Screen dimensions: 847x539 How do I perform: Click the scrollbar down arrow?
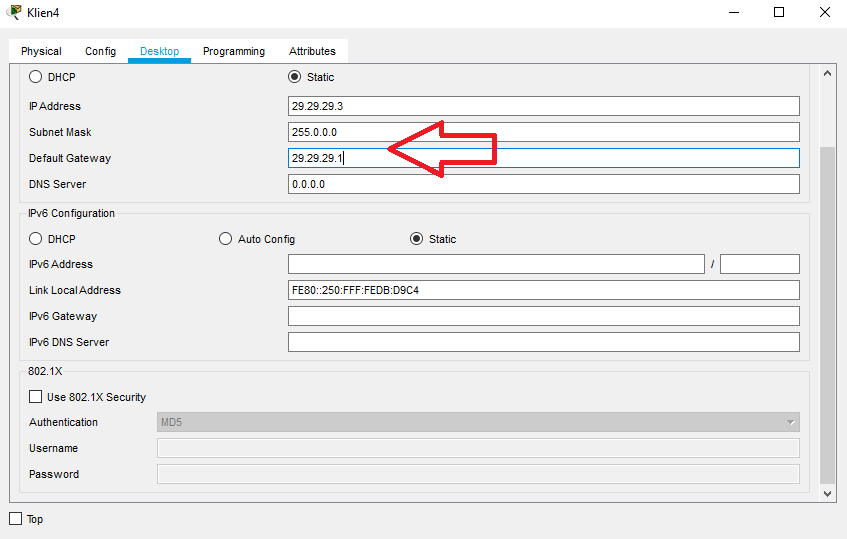(827, 494)
